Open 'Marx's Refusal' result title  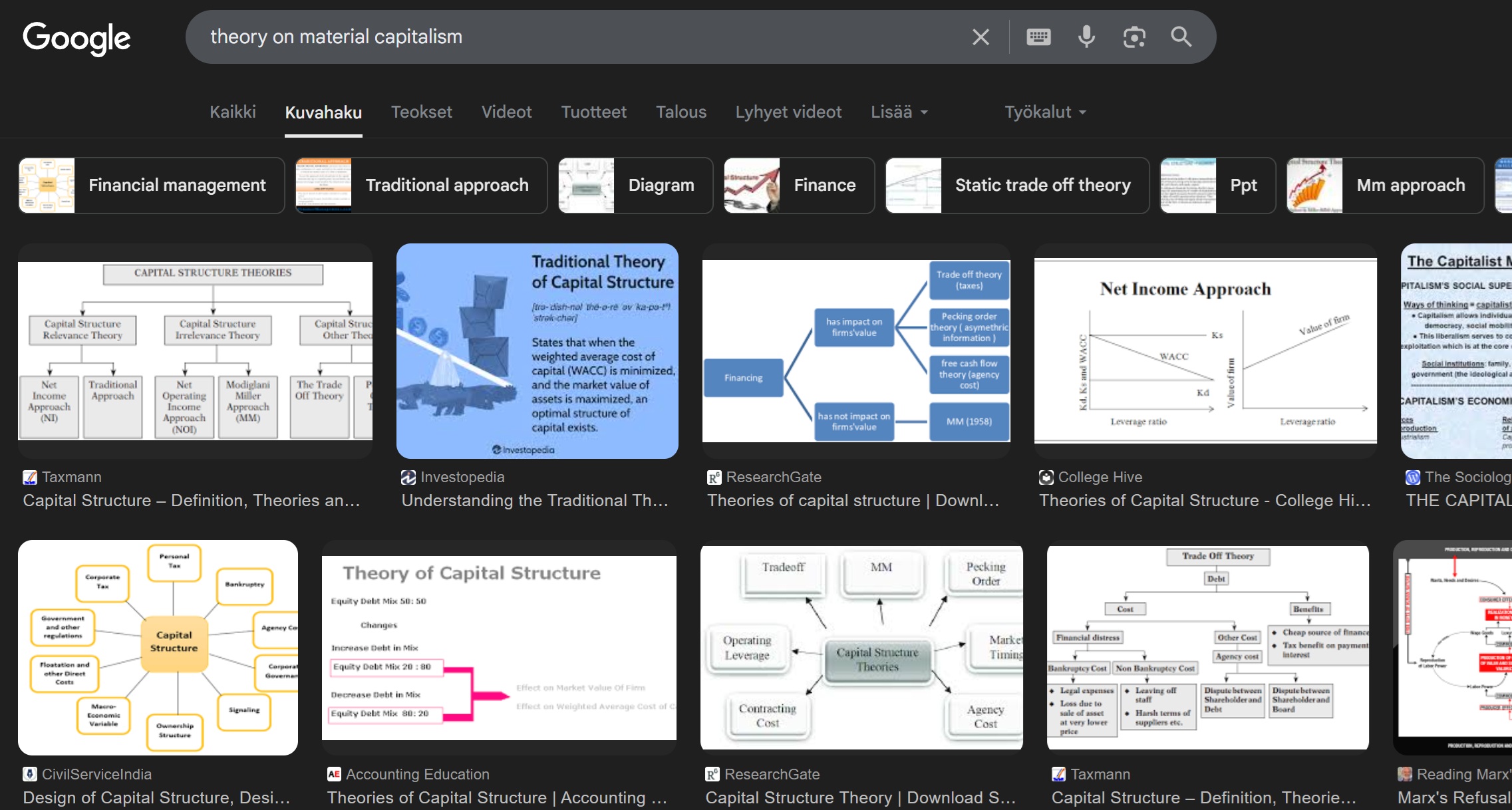(1455, 797)
